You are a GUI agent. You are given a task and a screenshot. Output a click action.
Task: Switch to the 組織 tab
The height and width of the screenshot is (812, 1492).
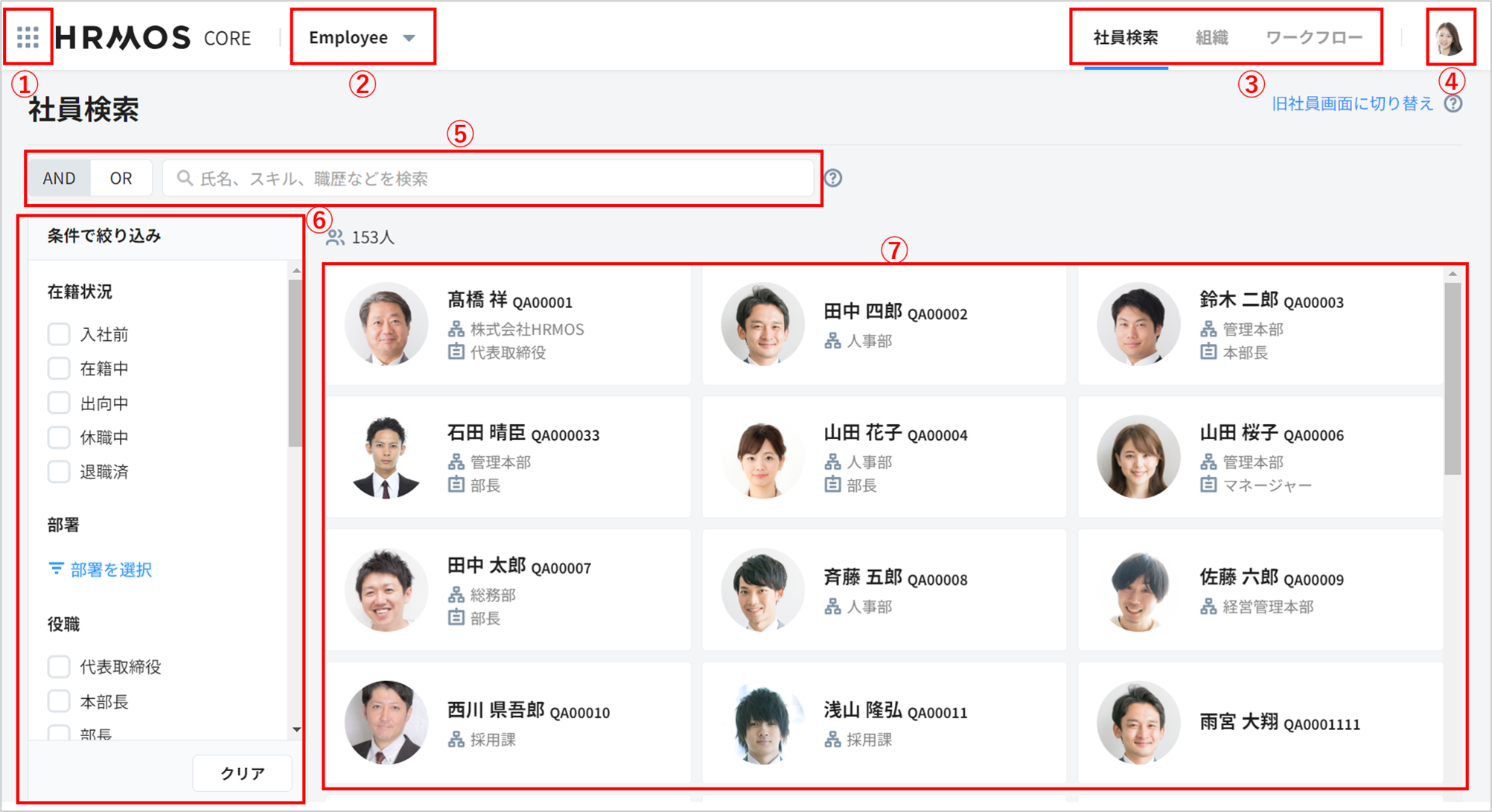(x=1211, y=37)
